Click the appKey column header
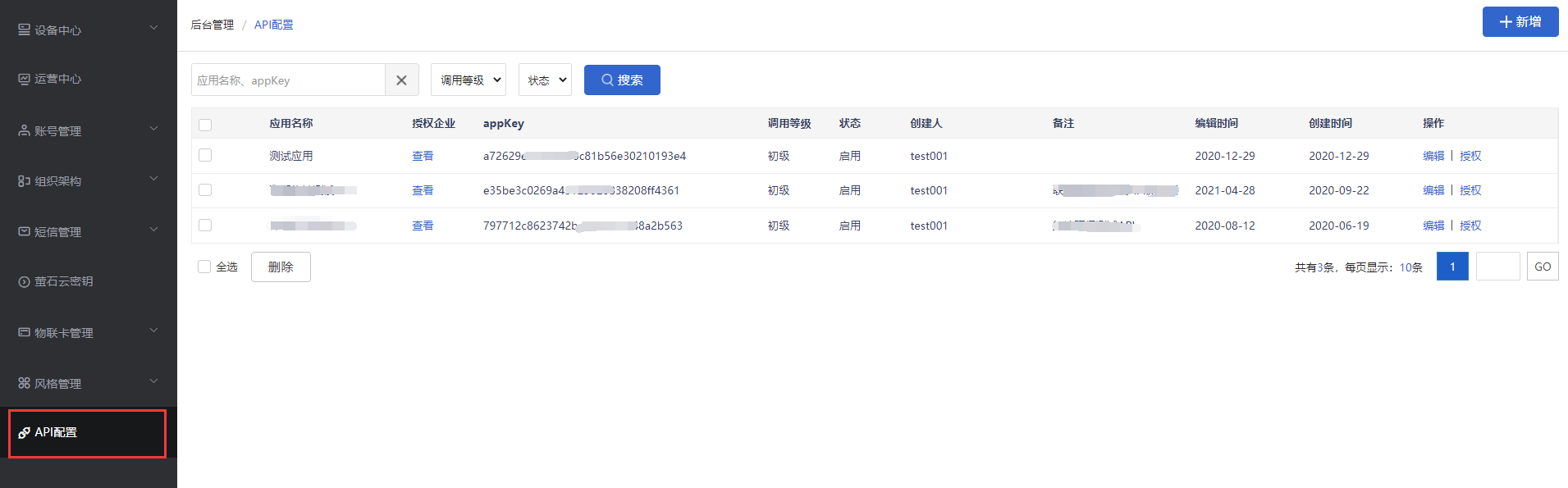The width and height of the screenshot is (1568, 488). 504,123
